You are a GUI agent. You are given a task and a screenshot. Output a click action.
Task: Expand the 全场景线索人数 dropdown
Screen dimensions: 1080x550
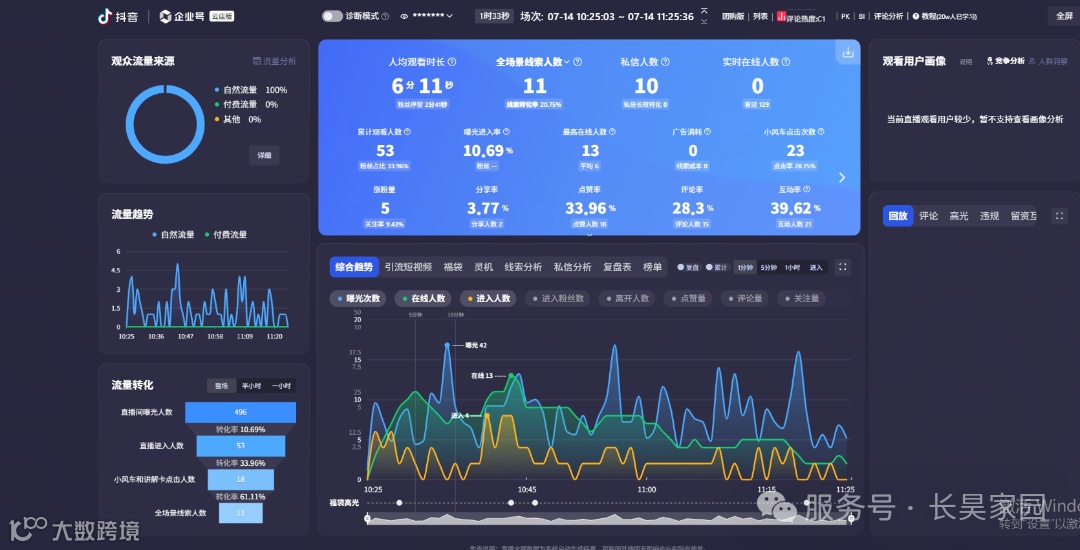pos(567,62)
